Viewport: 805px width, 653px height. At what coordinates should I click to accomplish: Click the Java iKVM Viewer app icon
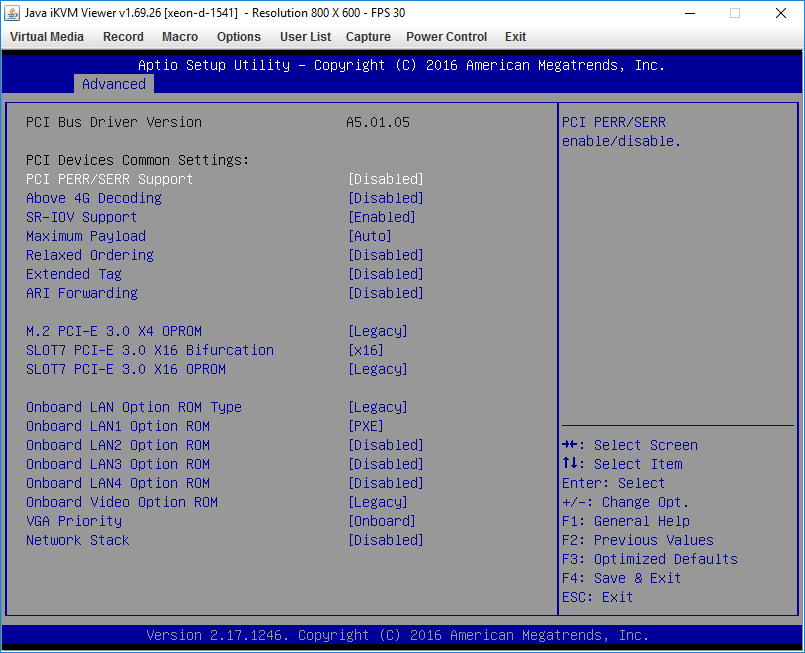[12, 13]
